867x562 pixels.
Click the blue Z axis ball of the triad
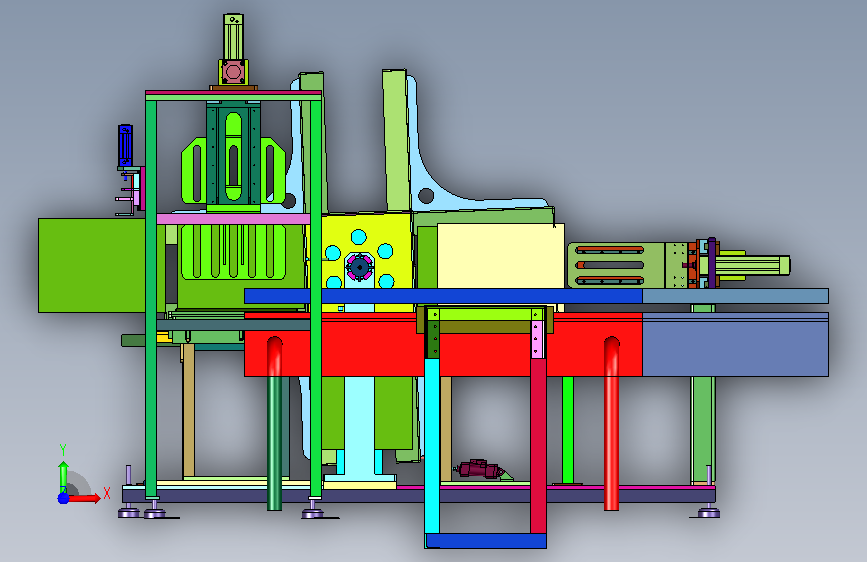point(64,498)
